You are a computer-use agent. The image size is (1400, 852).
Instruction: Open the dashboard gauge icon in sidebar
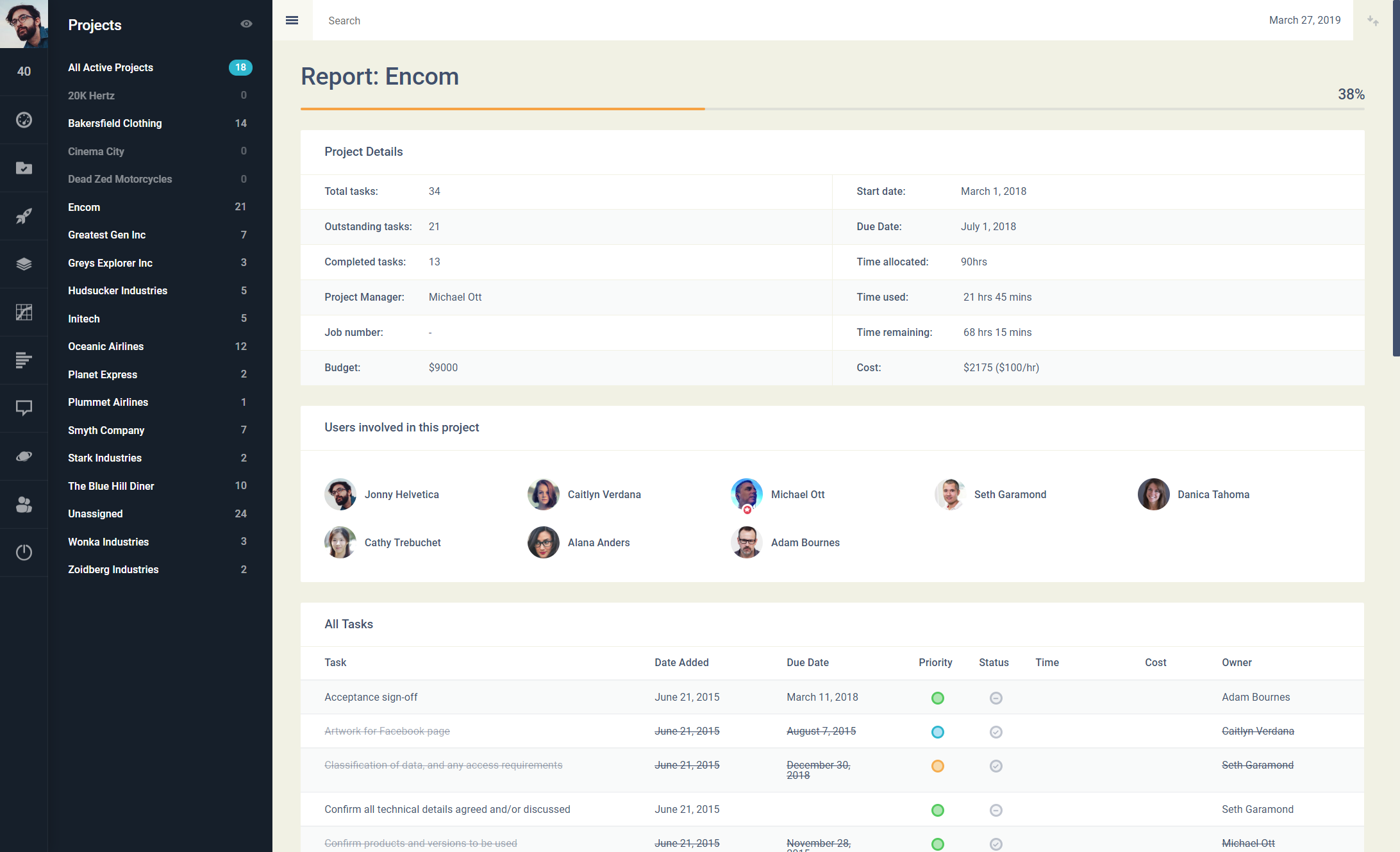[24, 120]
